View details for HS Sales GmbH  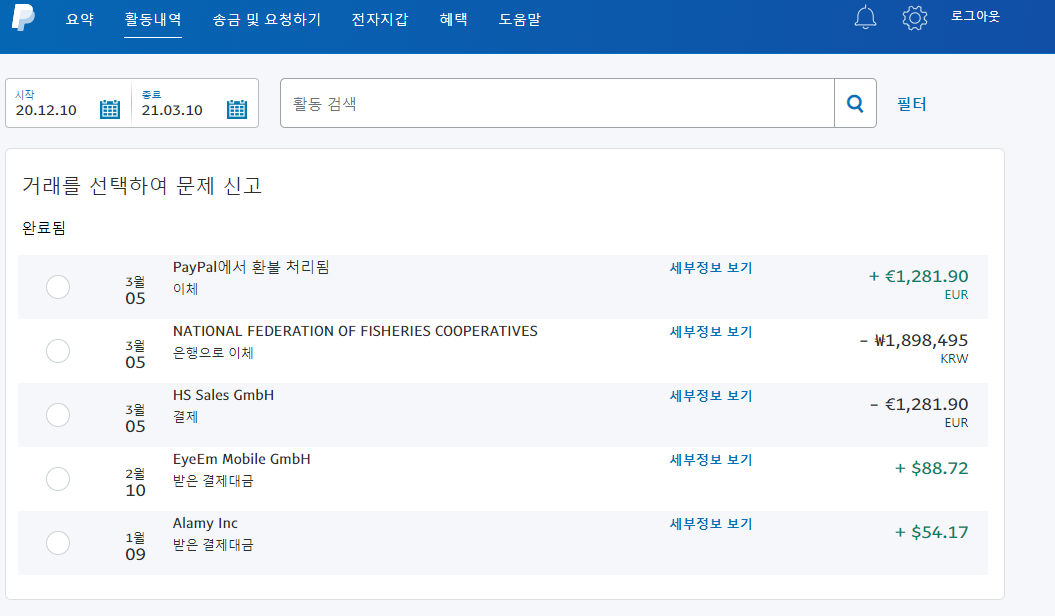coord(711,395)
